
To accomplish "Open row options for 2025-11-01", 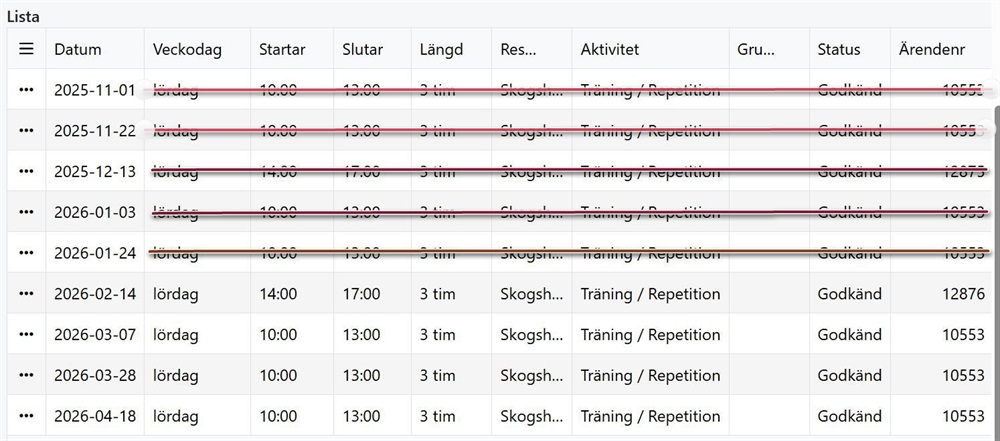I will click(x=26, y=90).
